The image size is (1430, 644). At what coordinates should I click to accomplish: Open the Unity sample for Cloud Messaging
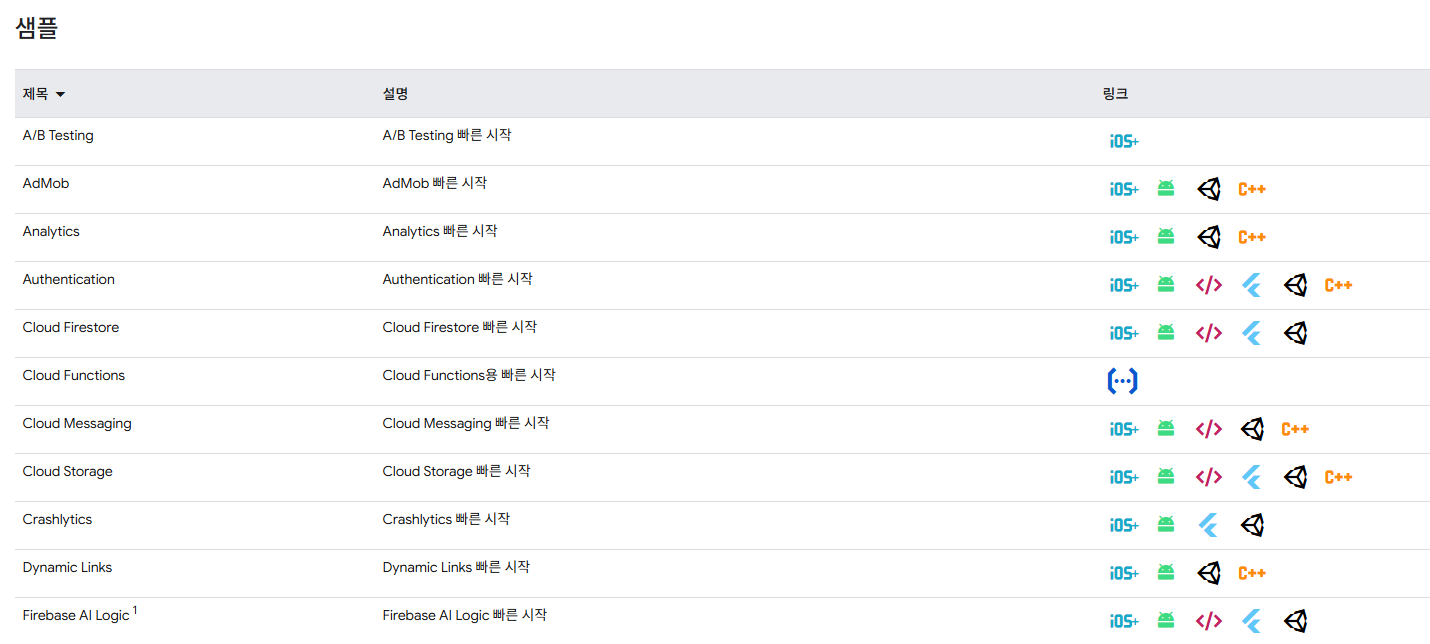click(x=1252, y=429)
